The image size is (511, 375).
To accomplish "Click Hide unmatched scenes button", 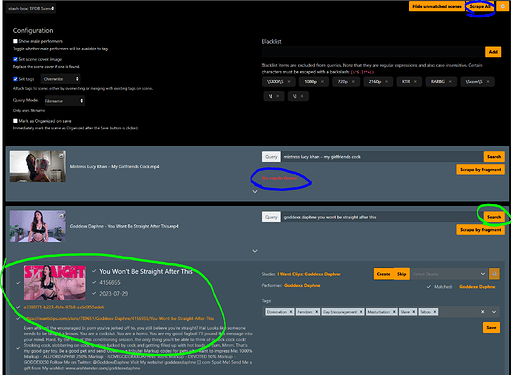I will click(437, 6).
